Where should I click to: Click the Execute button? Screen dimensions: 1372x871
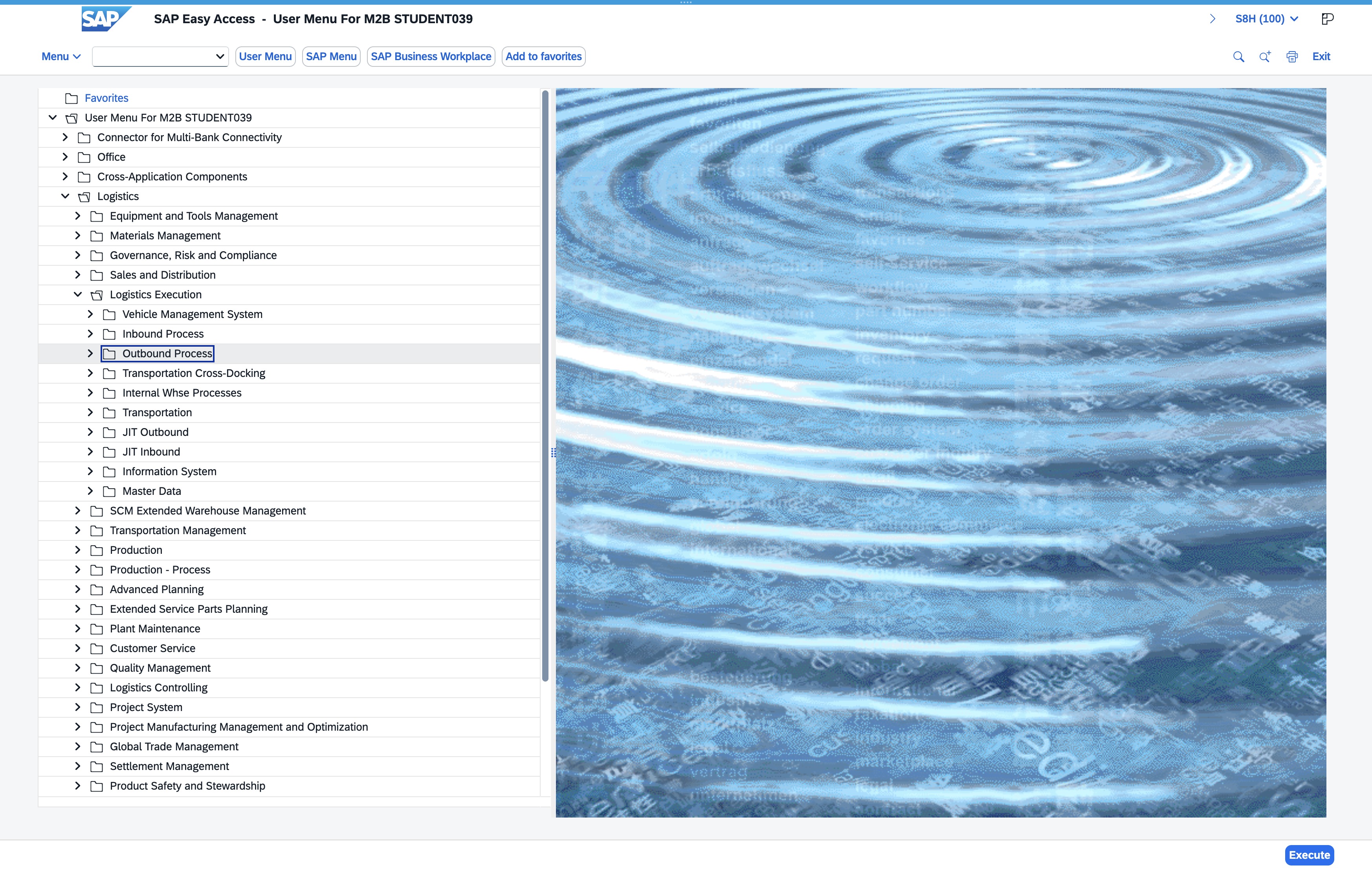coord(1309,855)
